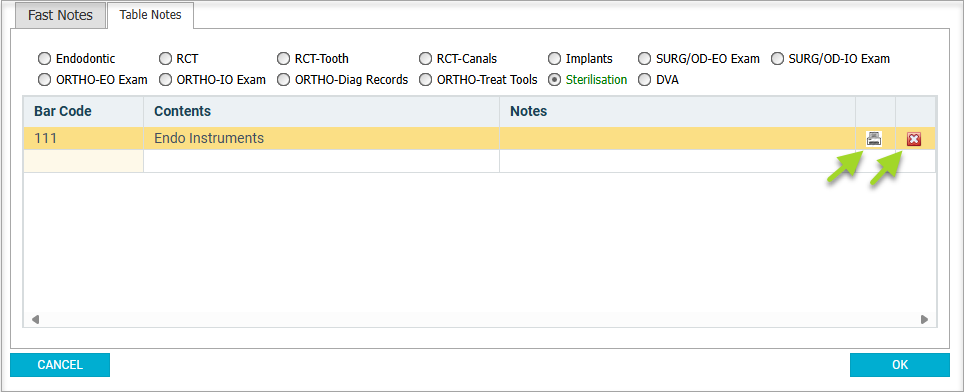Select the bar code cell 111
Screen dimensions: 964x392
coord(84,138)
